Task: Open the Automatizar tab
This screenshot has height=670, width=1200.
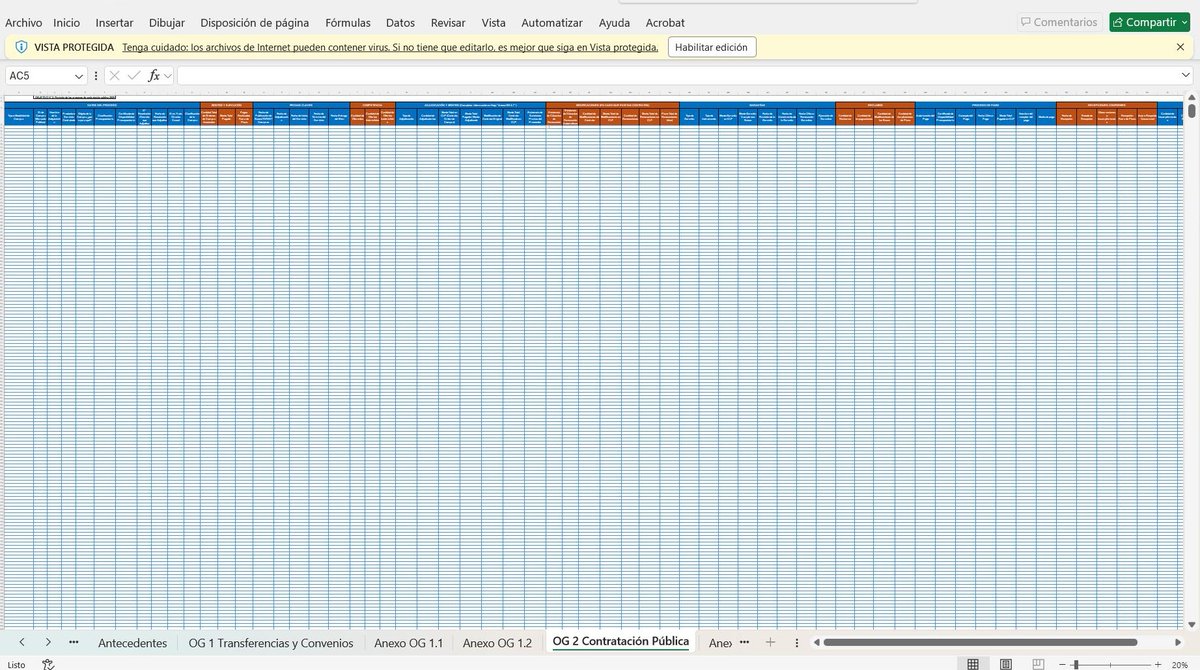Action: [x=552, y=22]
